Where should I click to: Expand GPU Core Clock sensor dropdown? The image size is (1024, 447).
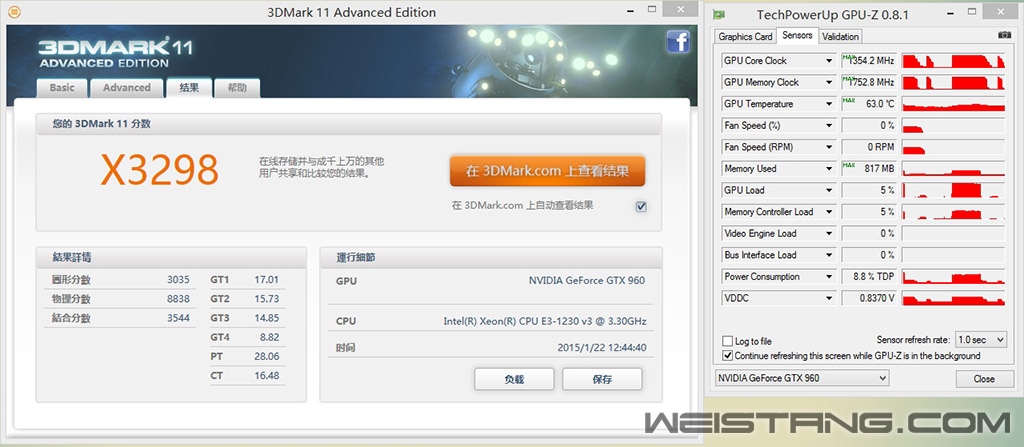pyautogui.click(x=829, y=61)
